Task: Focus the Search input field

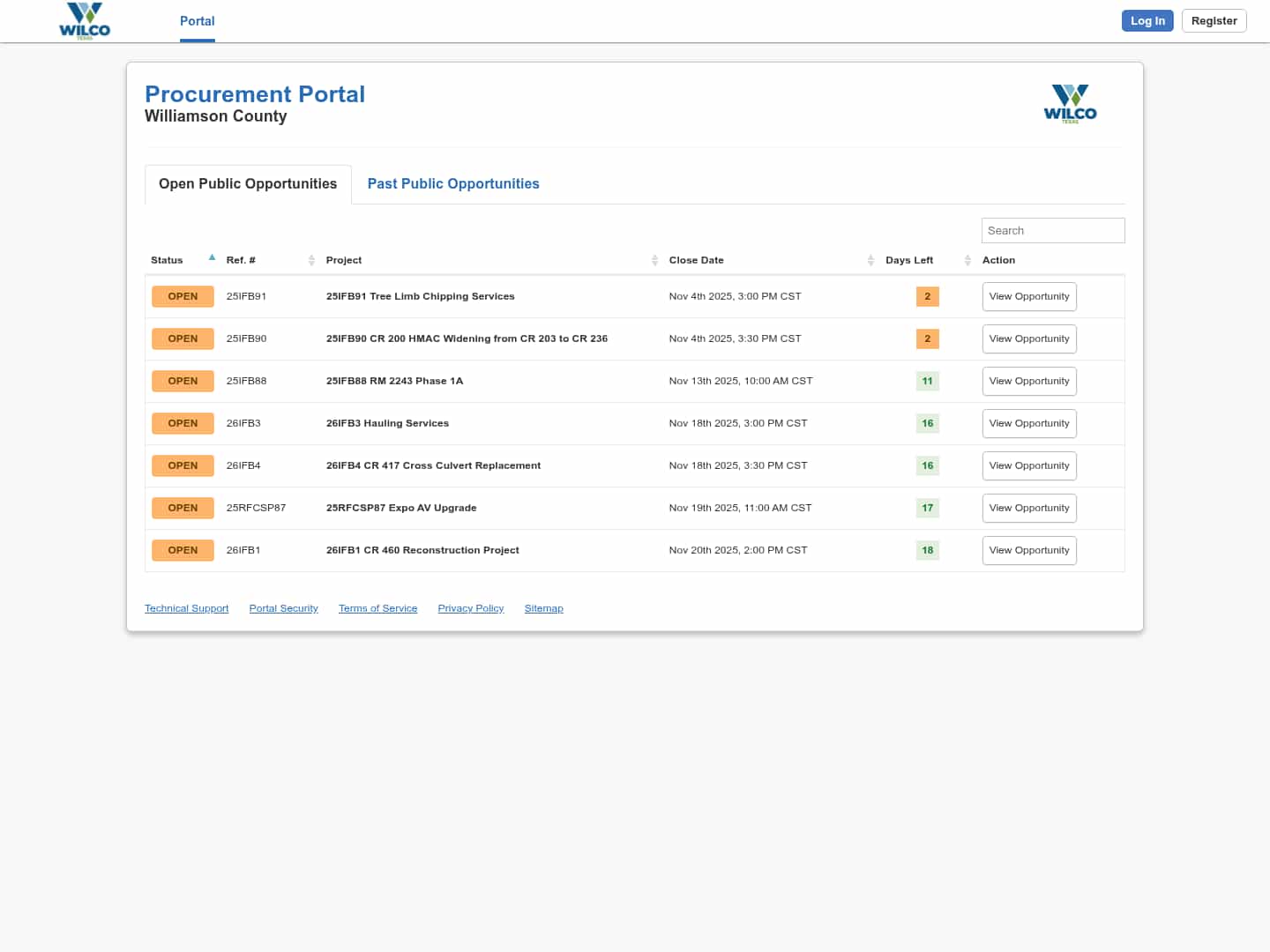Action: pyautogui.click(x=1052, y=230)
